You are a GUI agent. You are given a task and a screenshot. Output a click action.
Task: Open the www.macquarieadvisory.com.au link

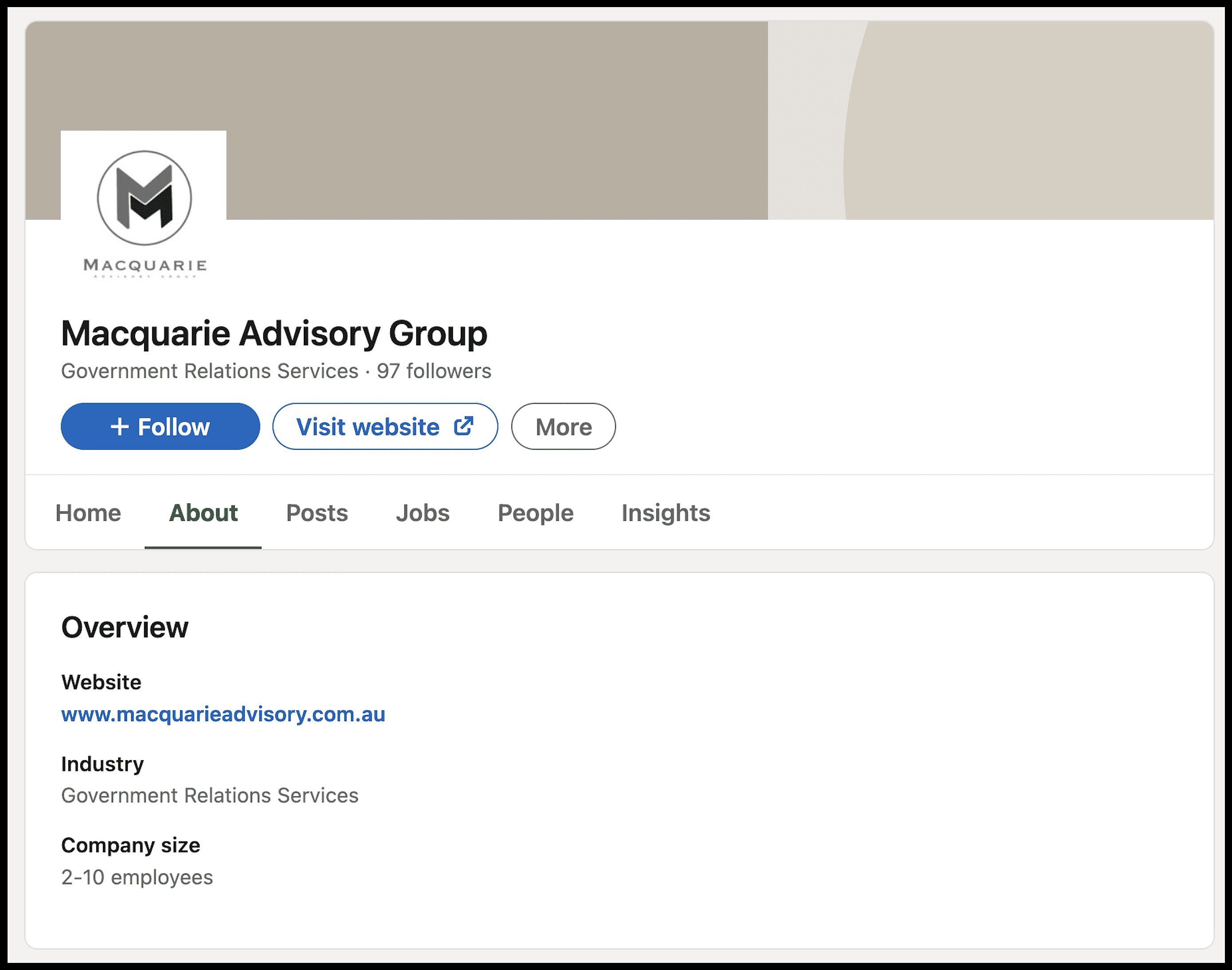[223, 714]
